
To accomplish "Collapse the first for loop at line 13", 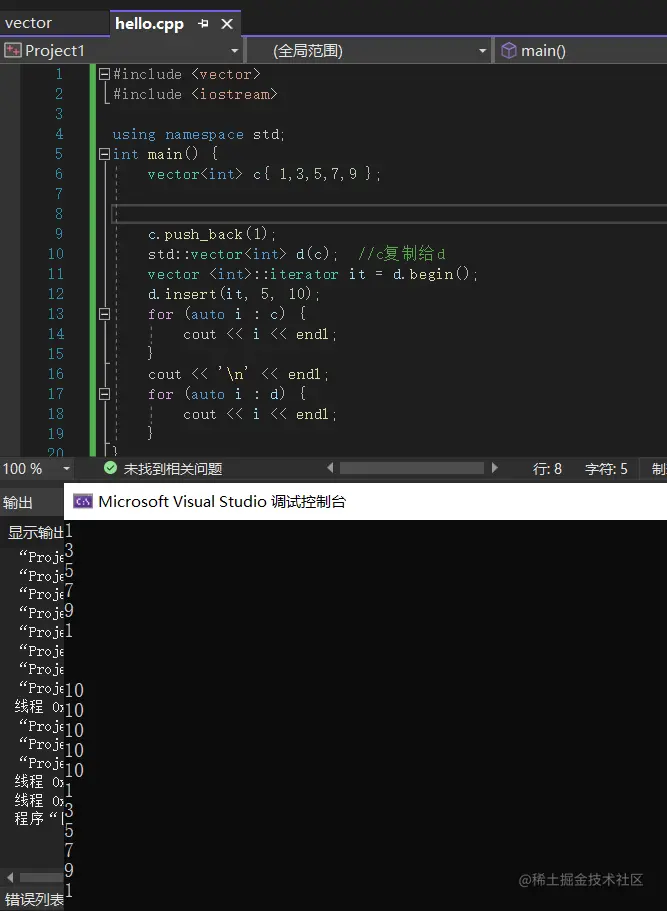I will click(x=105, y=314).
